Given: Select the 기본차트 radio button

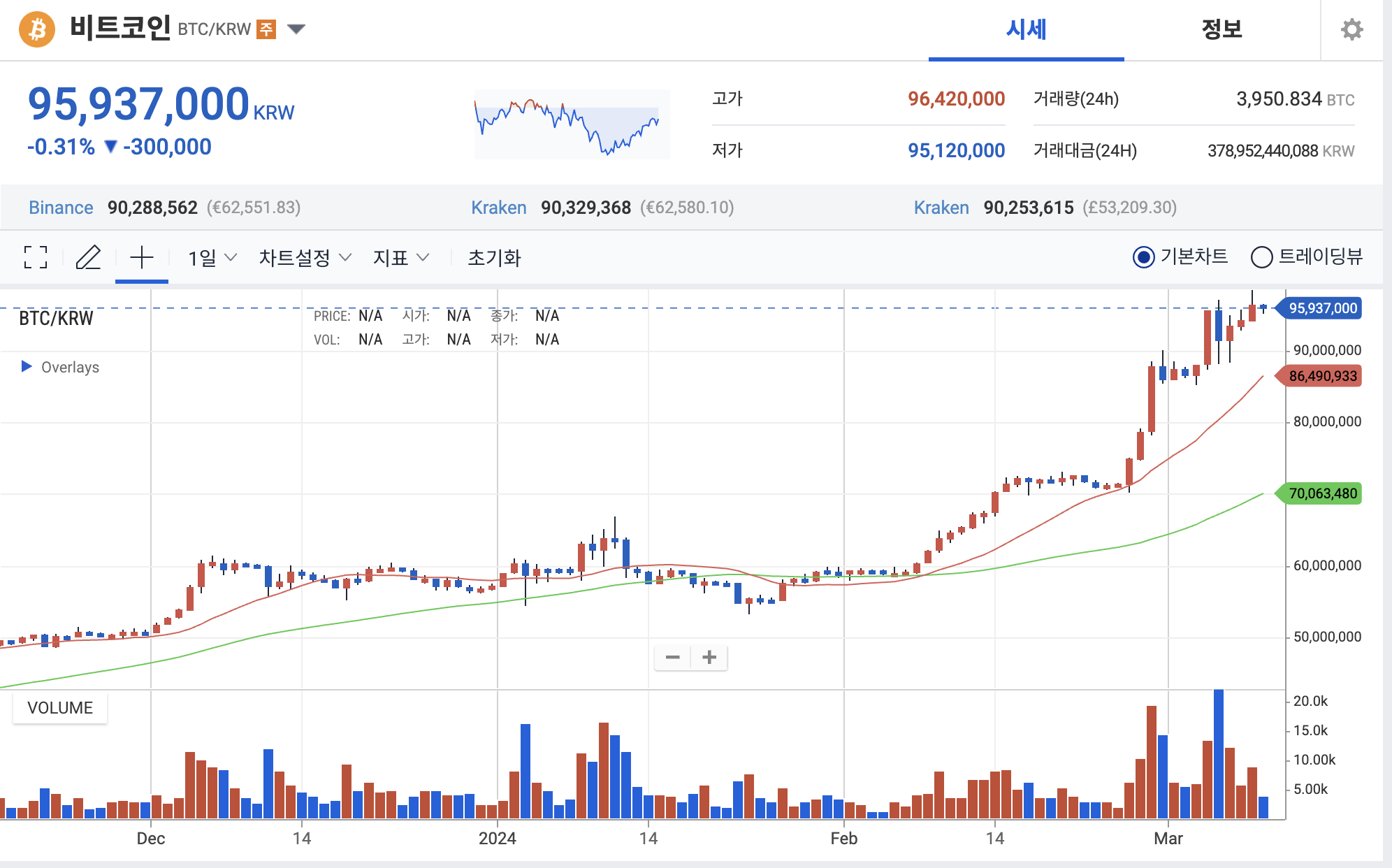Looking at the screenshot, I should 1144,257.
